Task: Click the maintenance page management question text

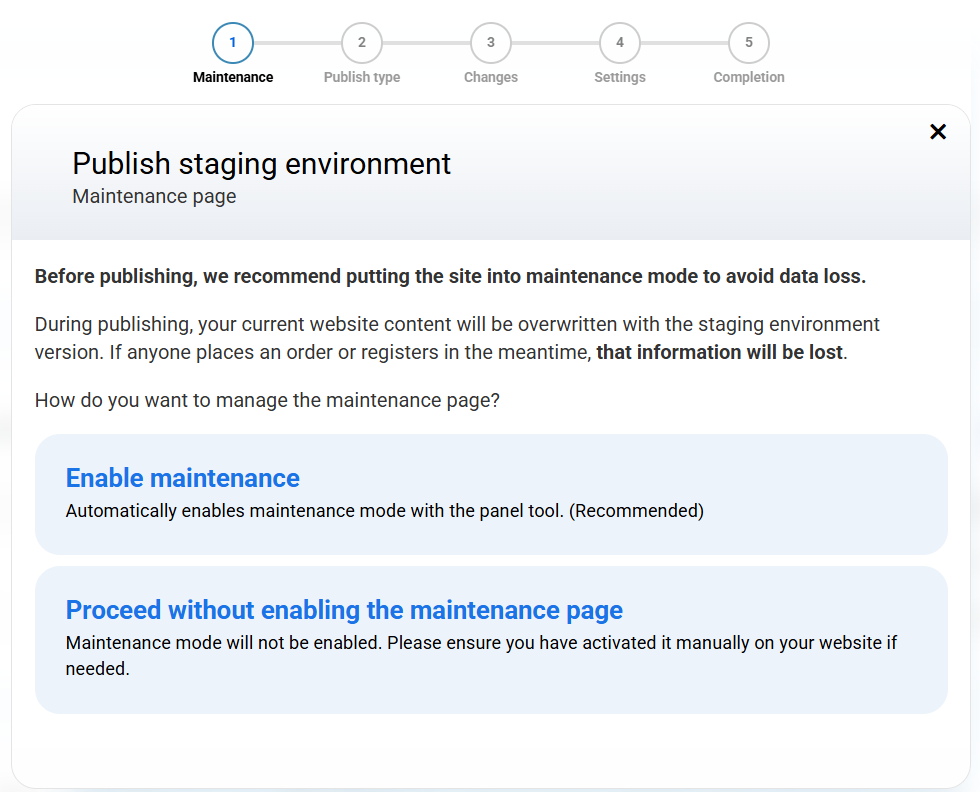Action: [x=267, y=401]
